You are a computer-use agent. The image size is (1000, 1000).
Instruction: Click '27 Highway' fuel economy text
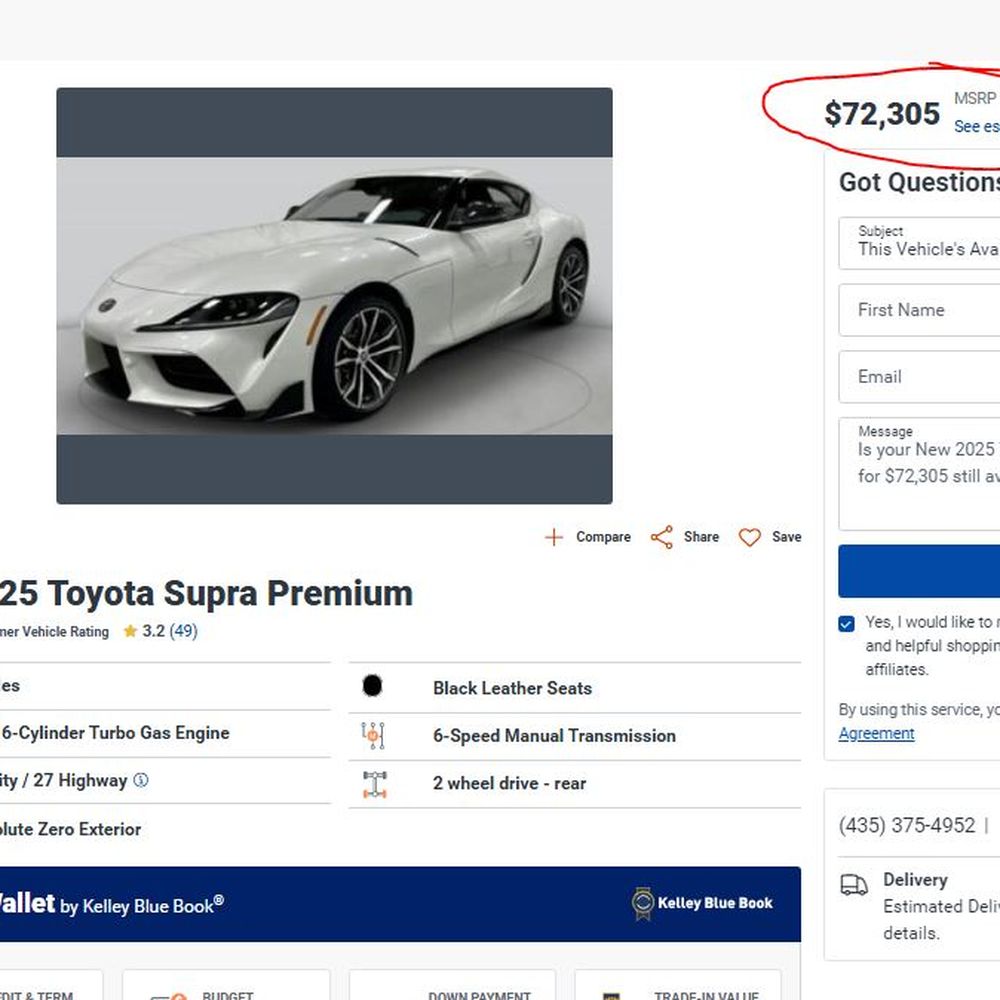pos(80,780)
